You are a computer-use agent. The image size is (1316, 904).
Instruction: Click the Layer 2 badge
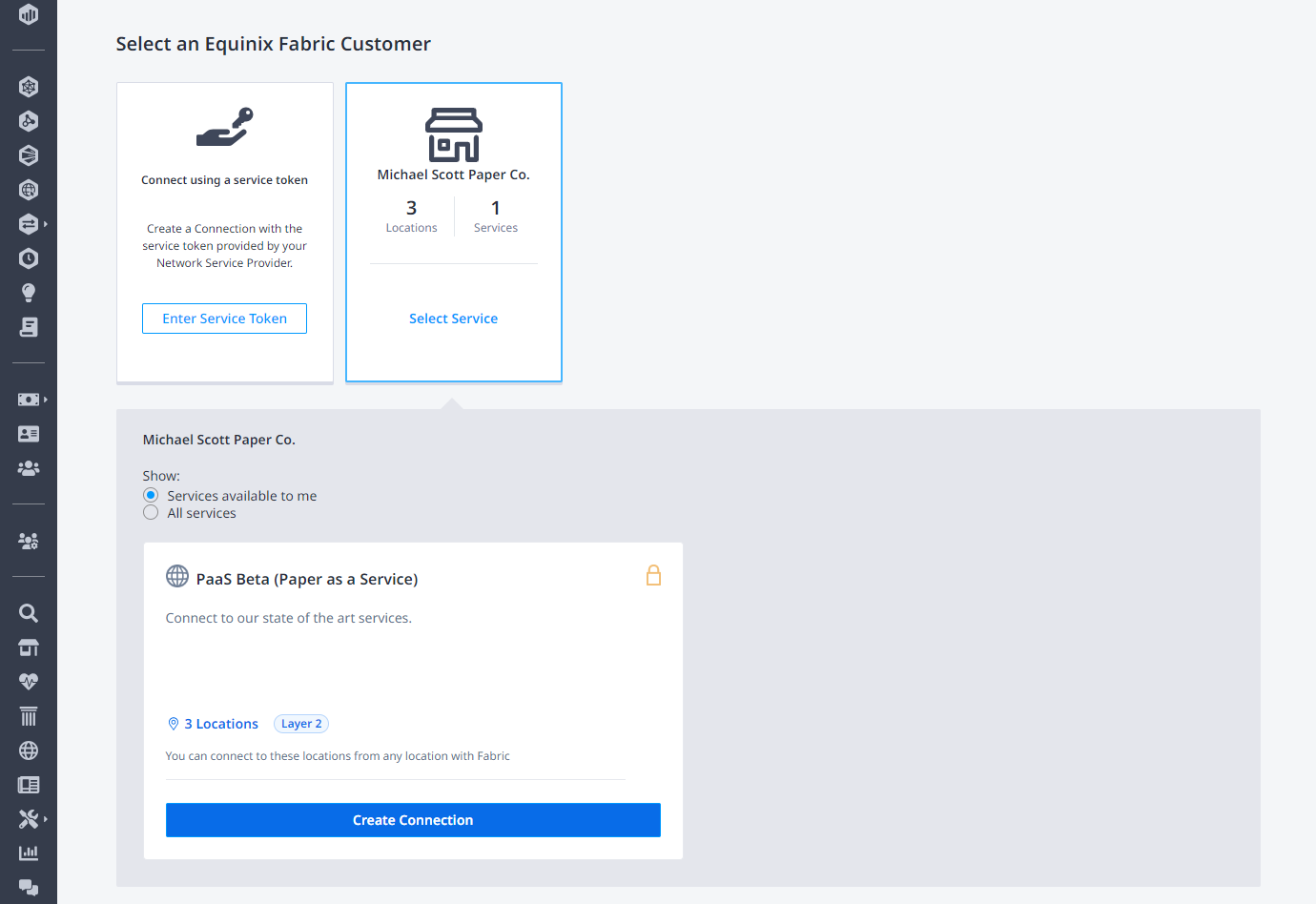click(x=301, y=724)
